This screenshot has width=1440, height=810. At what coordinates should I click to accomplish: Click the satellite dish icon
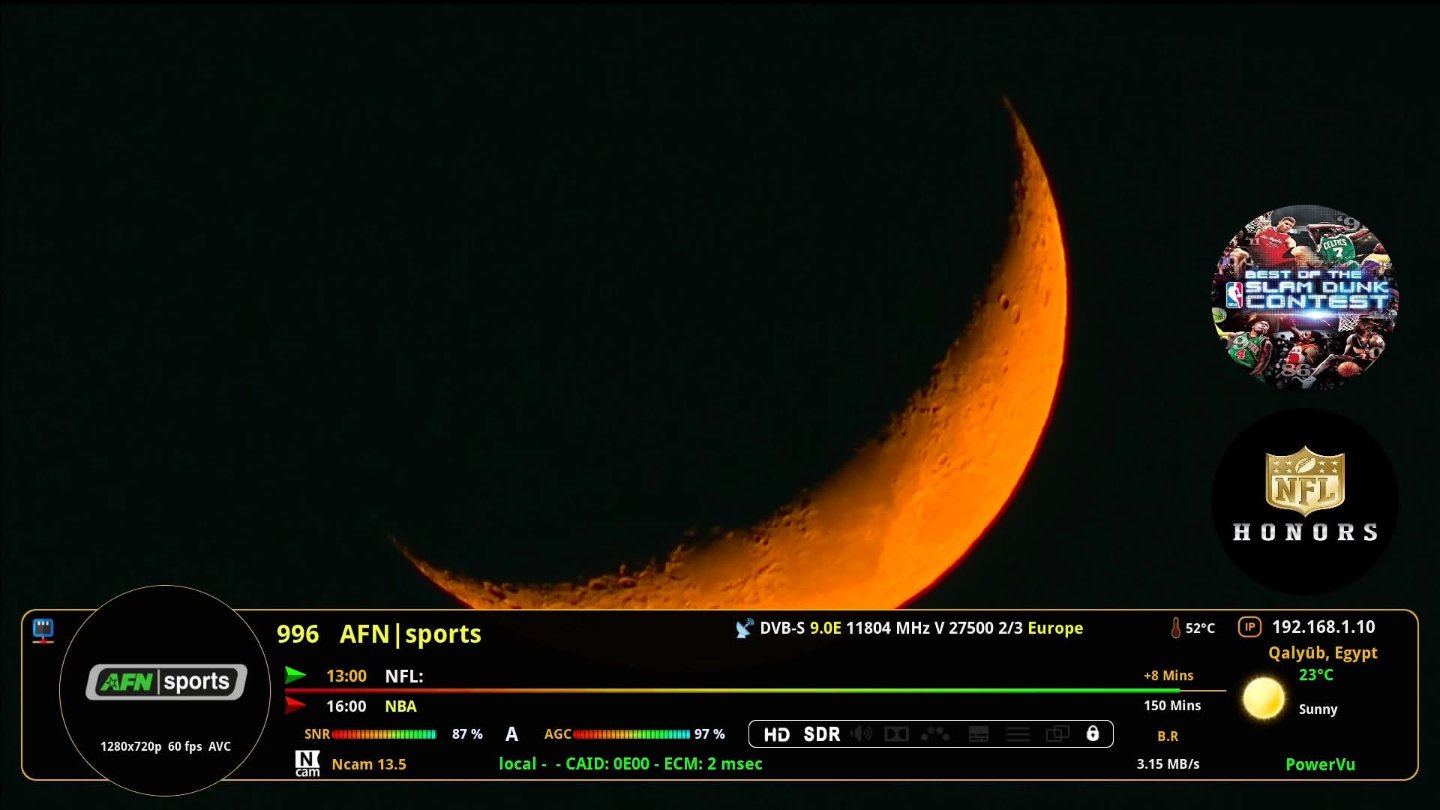tap(744, 628)
